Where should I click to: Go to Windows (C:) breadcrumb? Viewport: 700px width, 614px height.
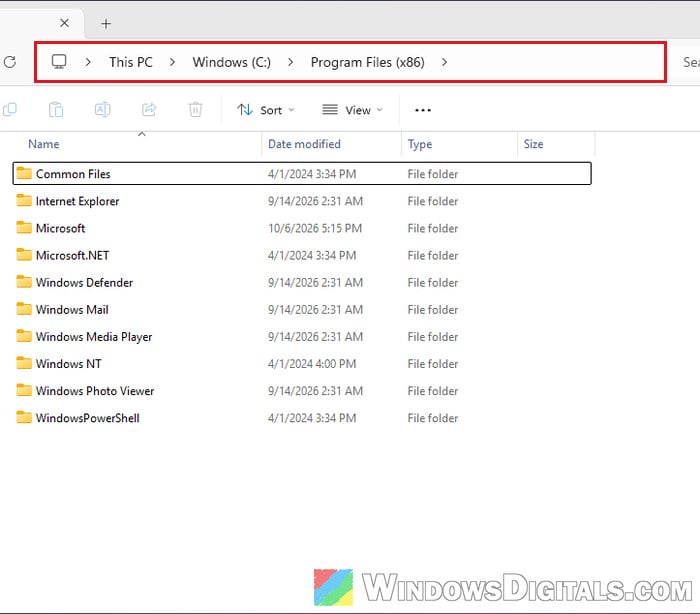232,62
